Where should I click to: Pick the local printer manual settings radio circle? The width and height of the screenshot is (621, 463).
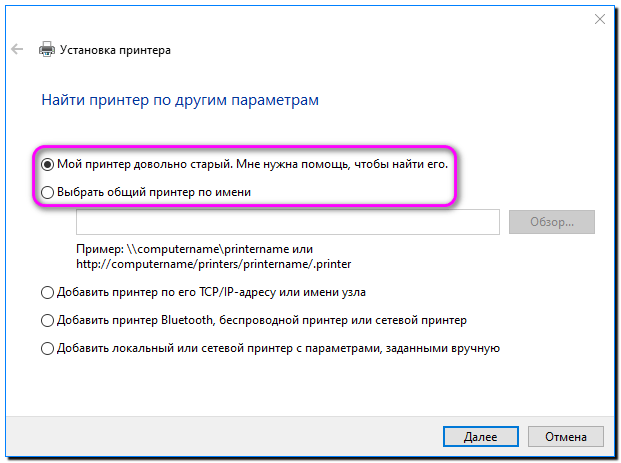click(47, 349)
